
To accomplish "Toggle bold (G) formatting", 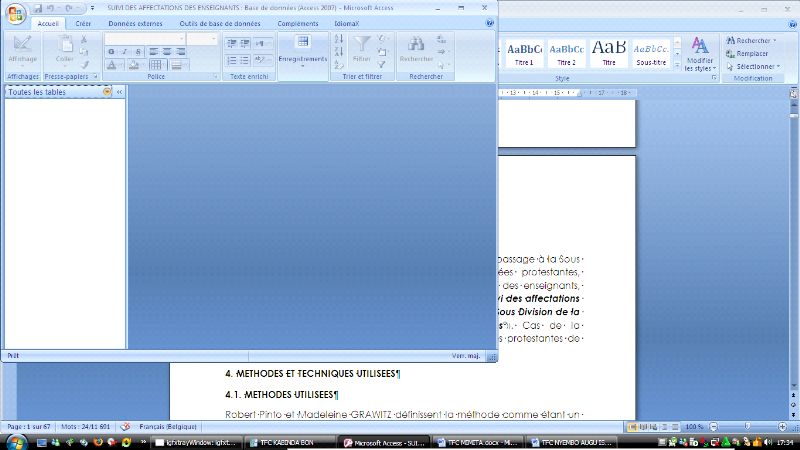I will coord(111,52).
